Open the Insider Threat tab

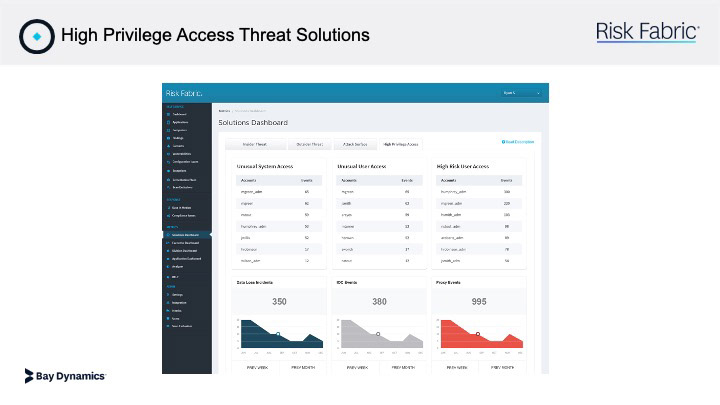[255, 144]
